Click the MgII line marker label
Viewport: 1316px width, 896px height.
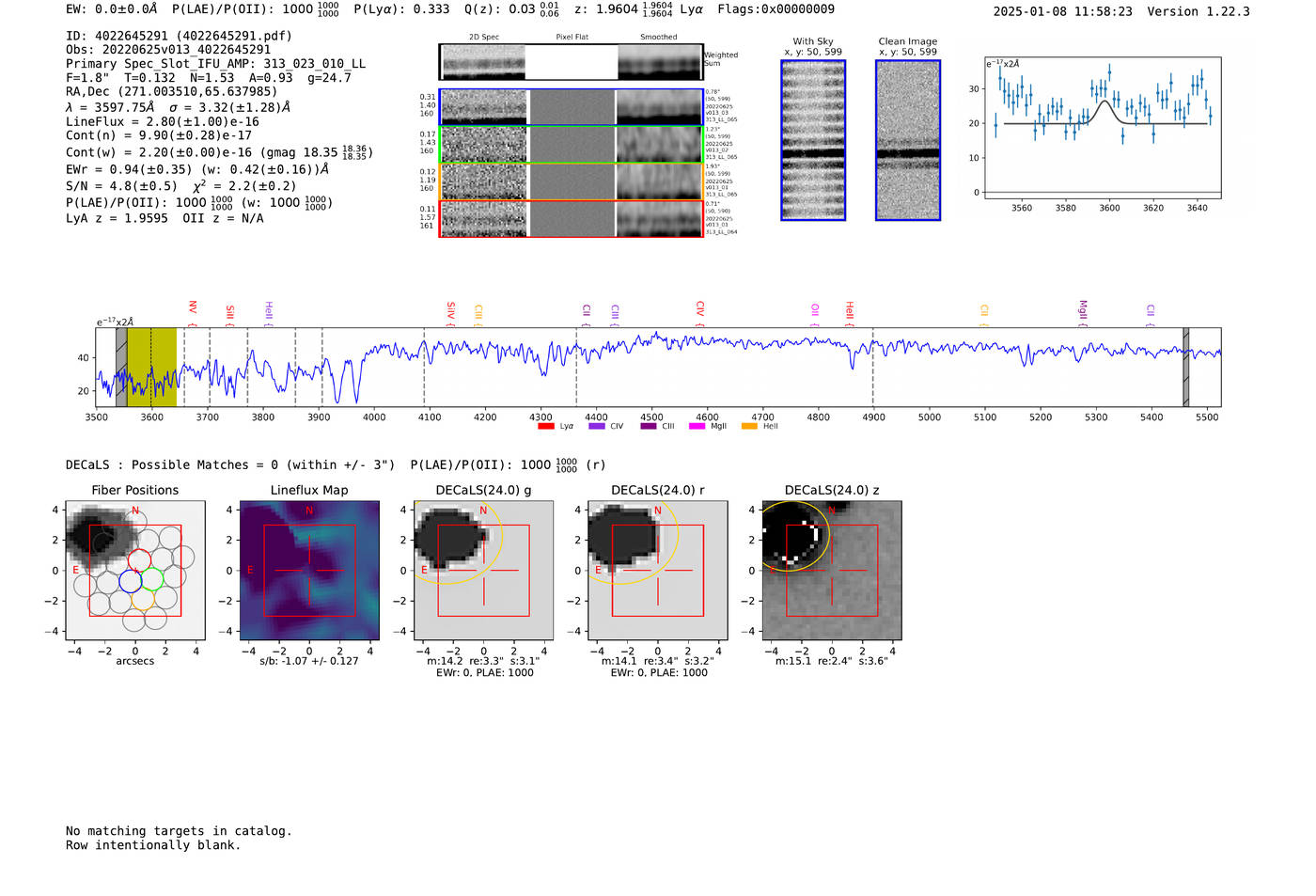[1083, 309]
